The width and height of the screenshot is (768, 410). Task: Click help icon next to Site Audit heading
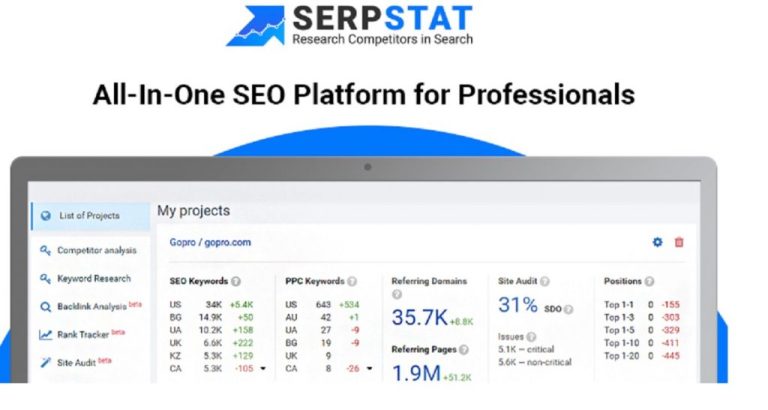(545, 282)
